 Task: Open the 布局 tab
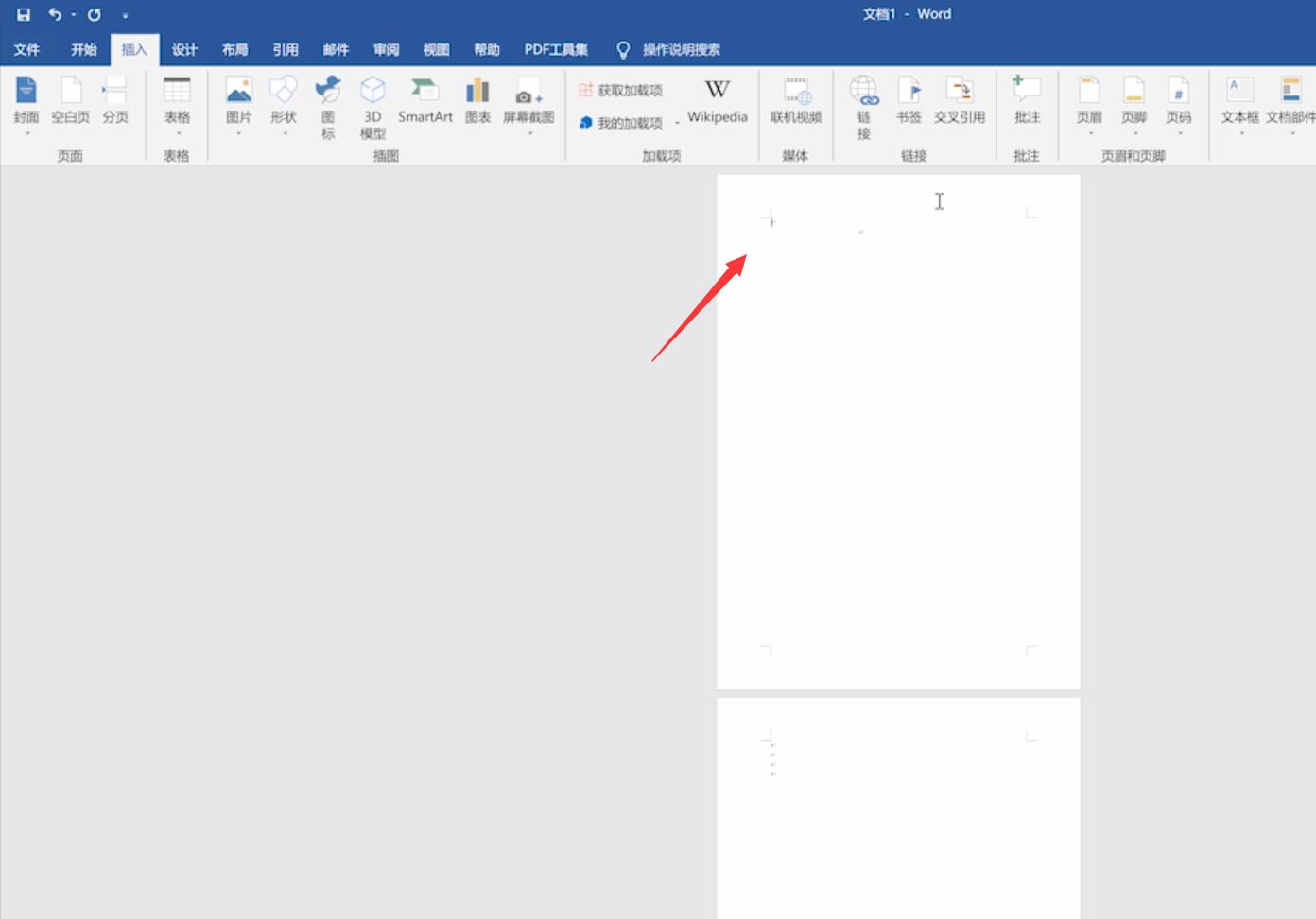pyautogui.click(x=234, y=49)
